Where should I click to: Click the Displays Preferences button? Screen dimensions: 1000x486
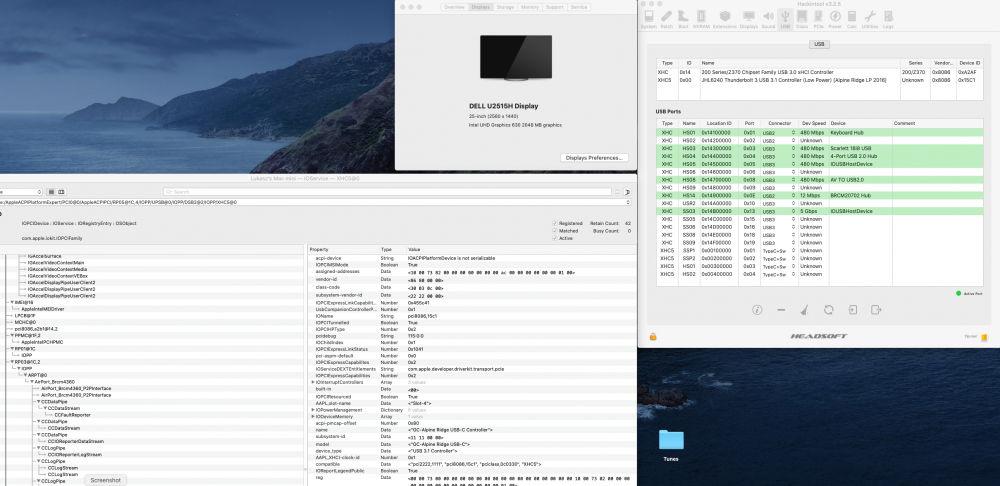click(594, 158)
